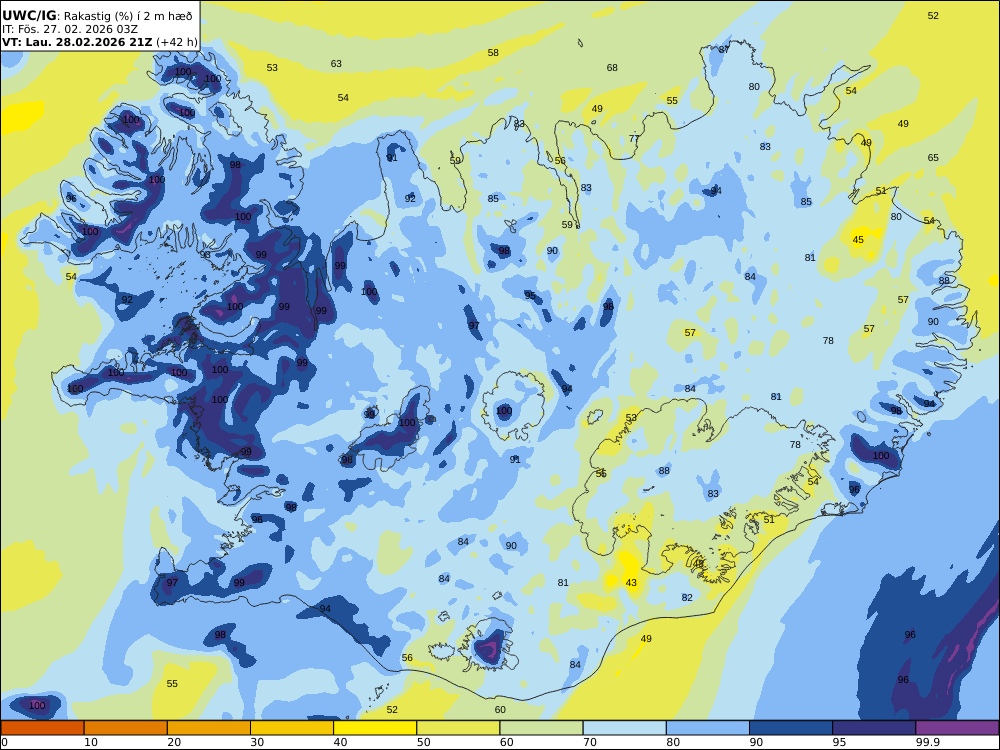Click the dark indigo 95–99.9 legend swatch
Screen dimensions: 1000x750
(x=874, y=728)
